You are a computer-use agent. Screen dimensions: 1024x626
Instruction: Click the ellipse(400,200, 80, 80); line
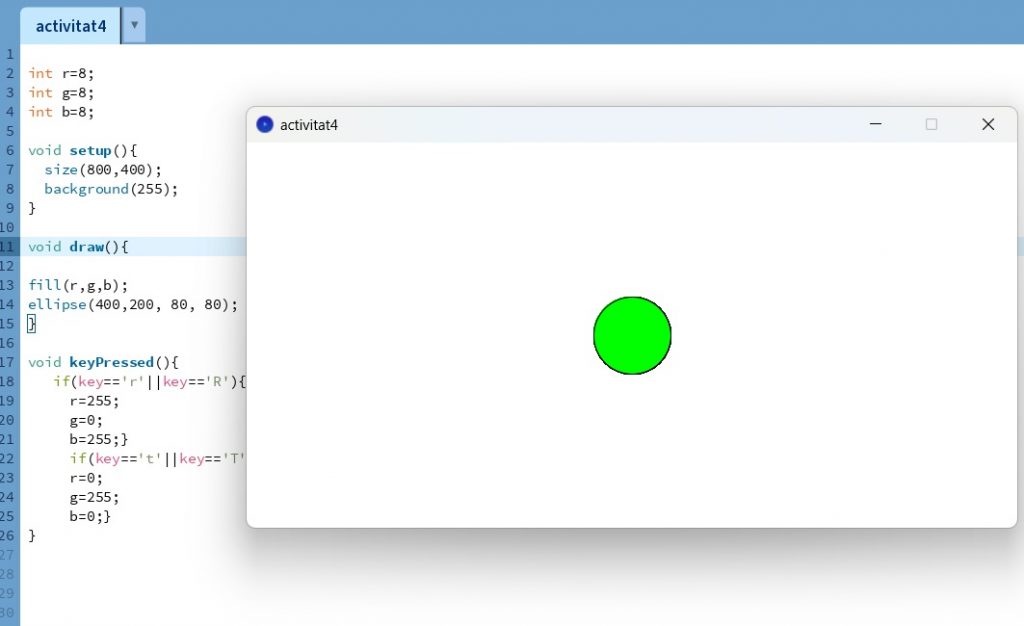pyautogui.click(x=132, y=304)
